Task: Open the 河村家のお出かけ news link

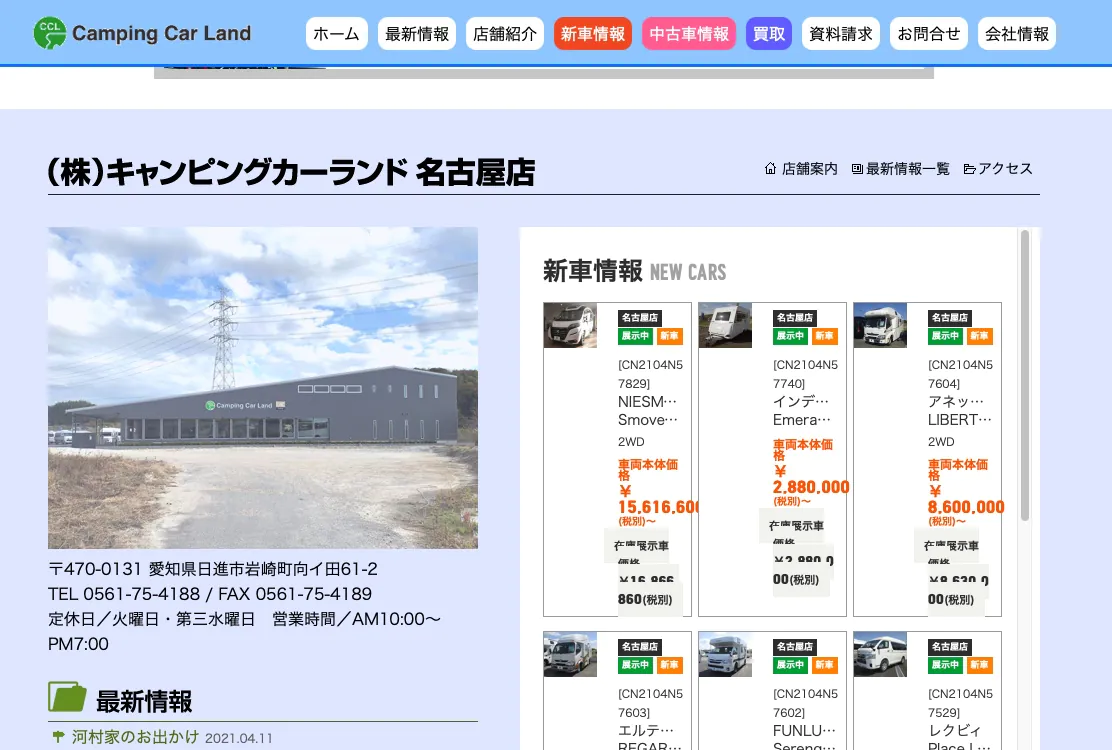Action: (x=135, y=737)
